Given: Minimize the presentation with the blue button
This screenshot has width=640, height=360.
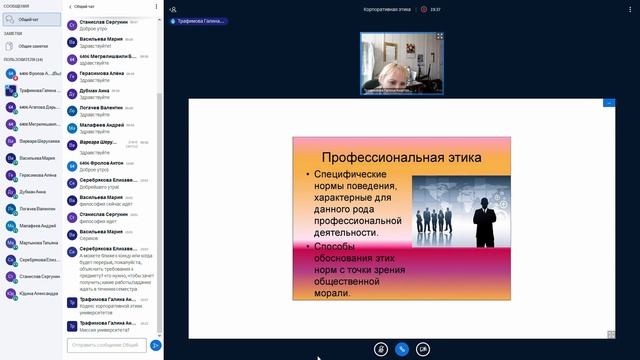Looking at the screenshot, I should tap(609, 102).
